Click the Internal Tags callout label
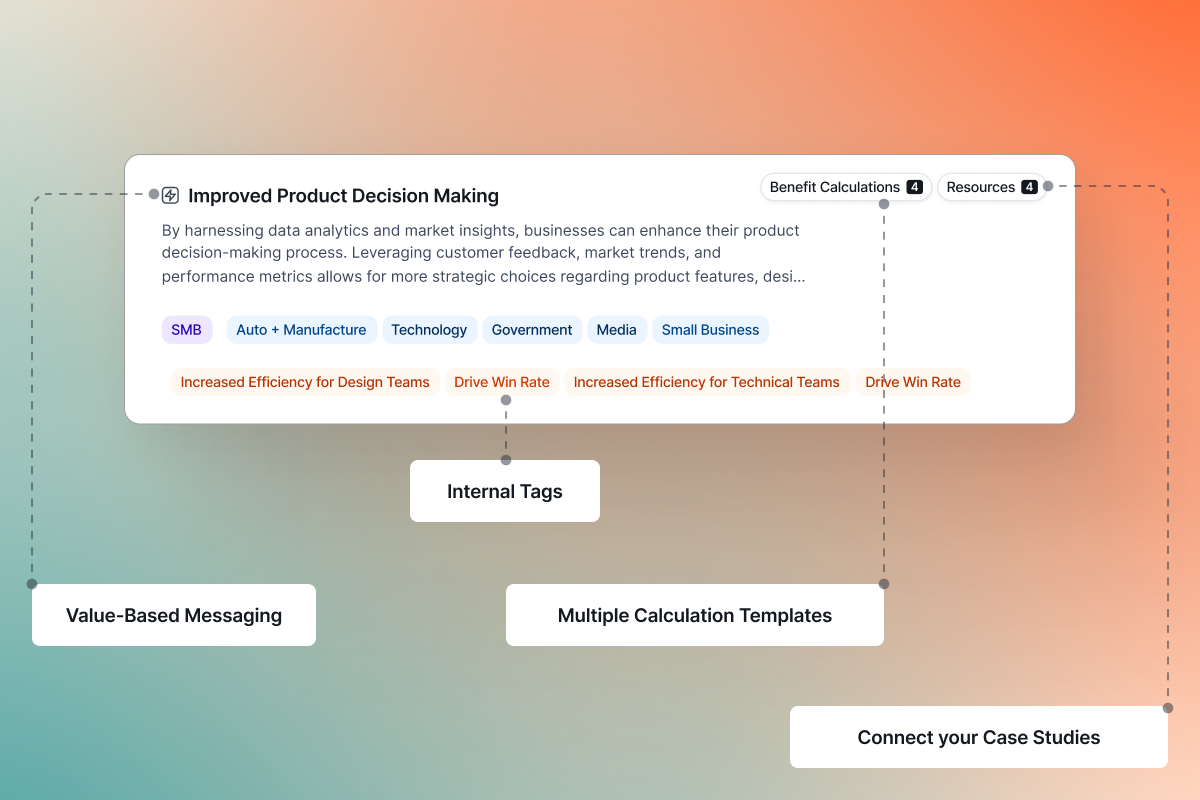This screenshot has width=1200, height=800. tap(505, 491)
